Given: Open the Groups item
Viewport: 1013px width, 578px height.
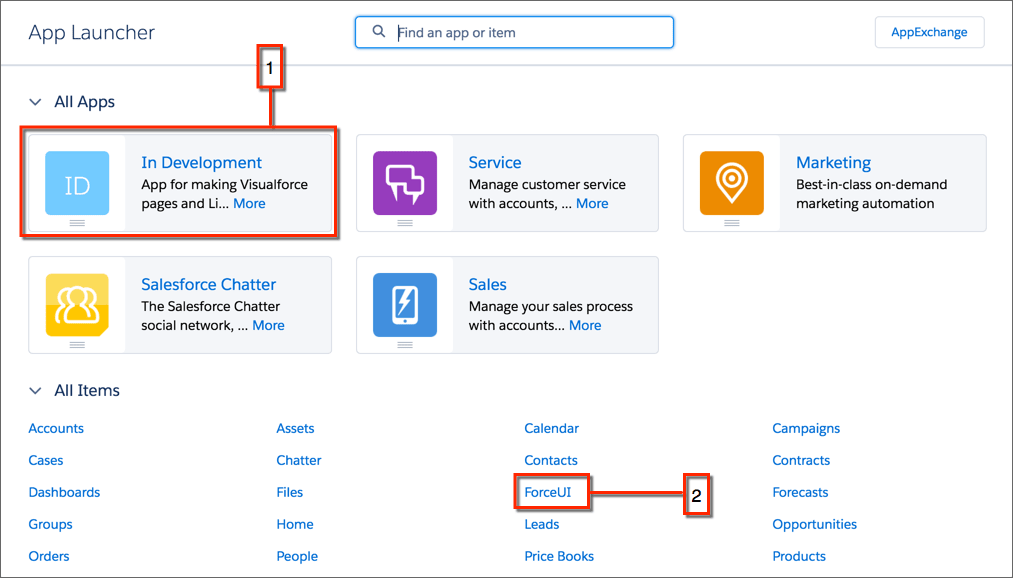Looking at the screenshot, I should tap(50, 524).
